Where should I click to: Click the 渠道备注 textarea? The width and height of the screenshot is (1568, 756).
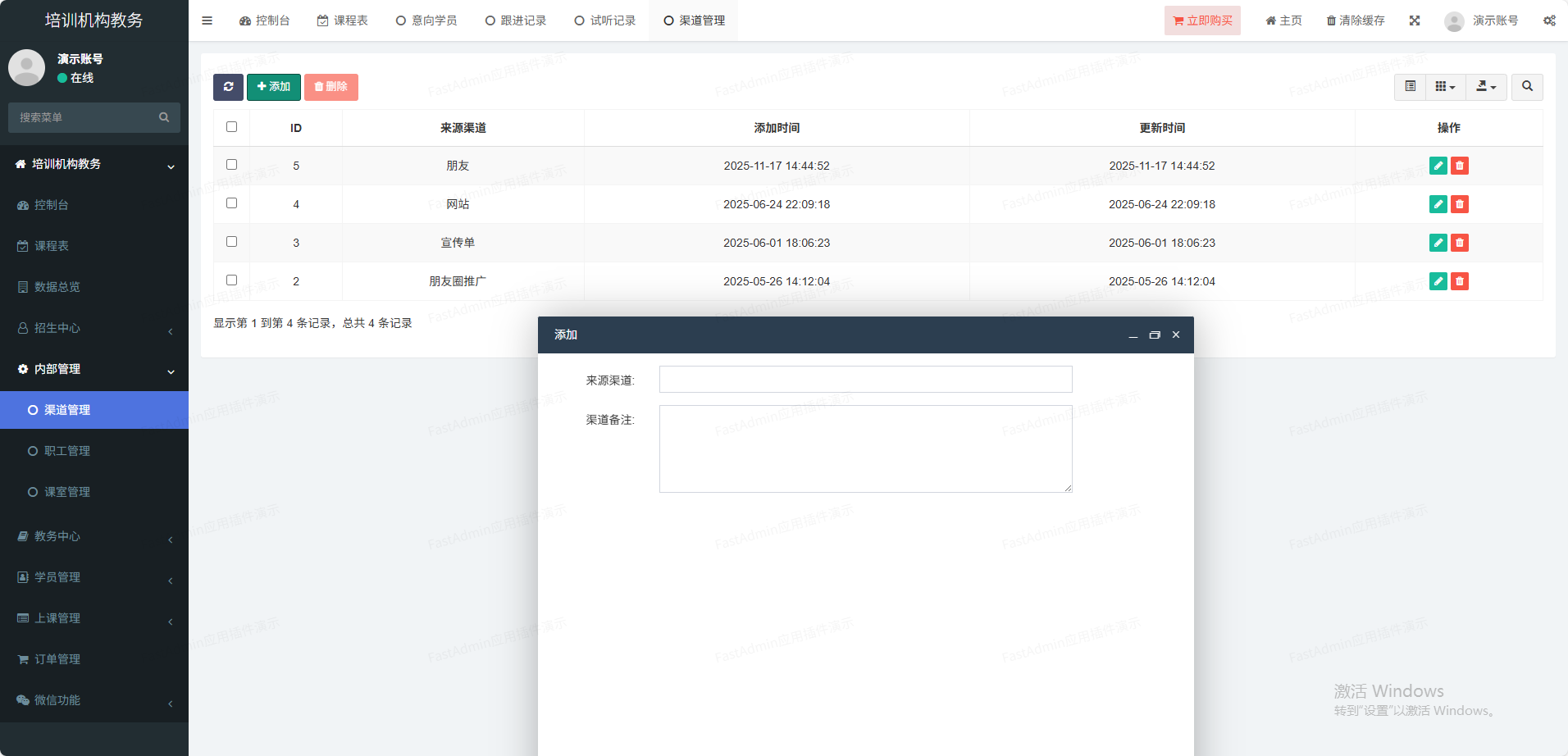click(865, 449)
